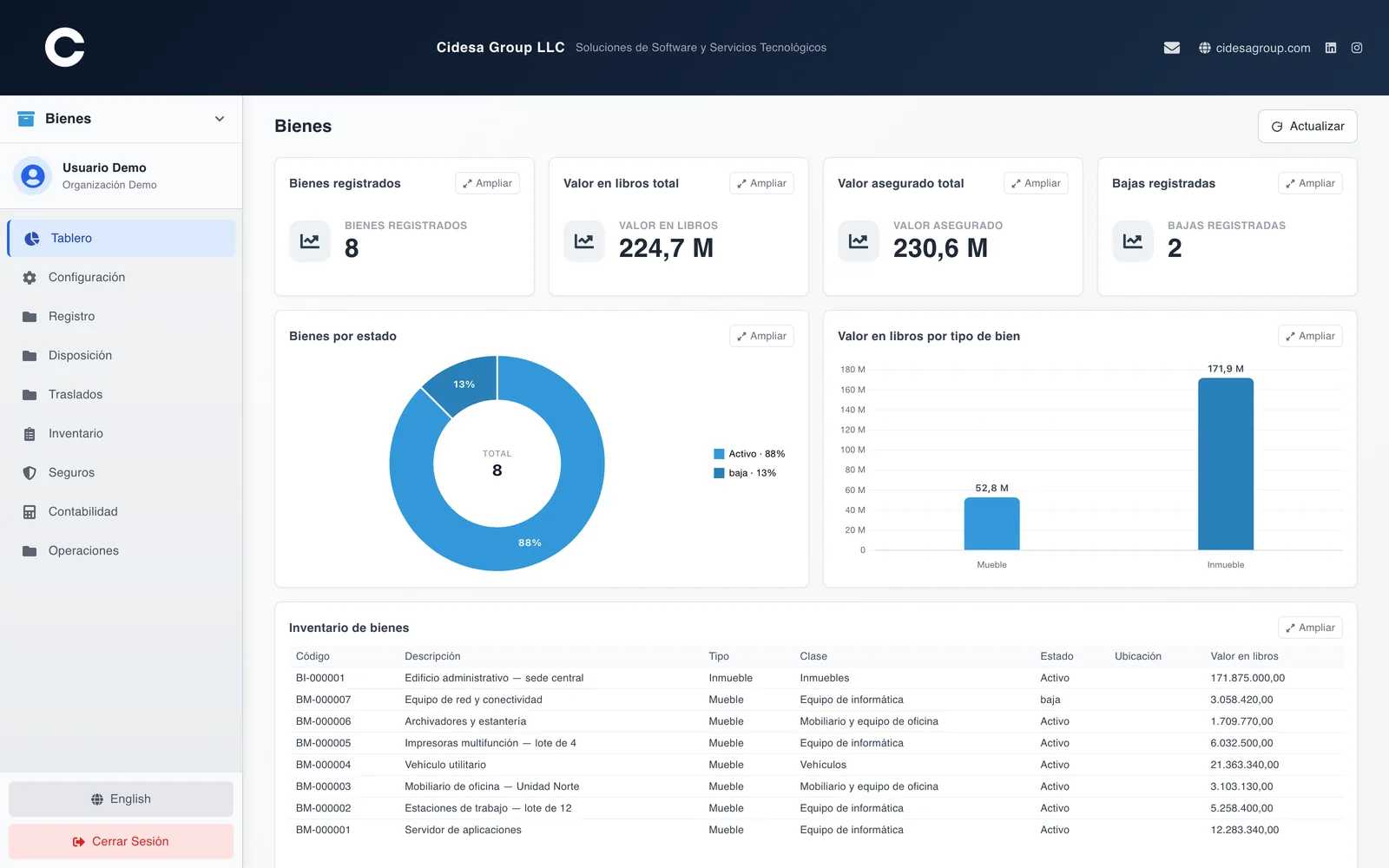Open the Operaciones menu item
The image size is (1389, 868).
tap(122, 551)
